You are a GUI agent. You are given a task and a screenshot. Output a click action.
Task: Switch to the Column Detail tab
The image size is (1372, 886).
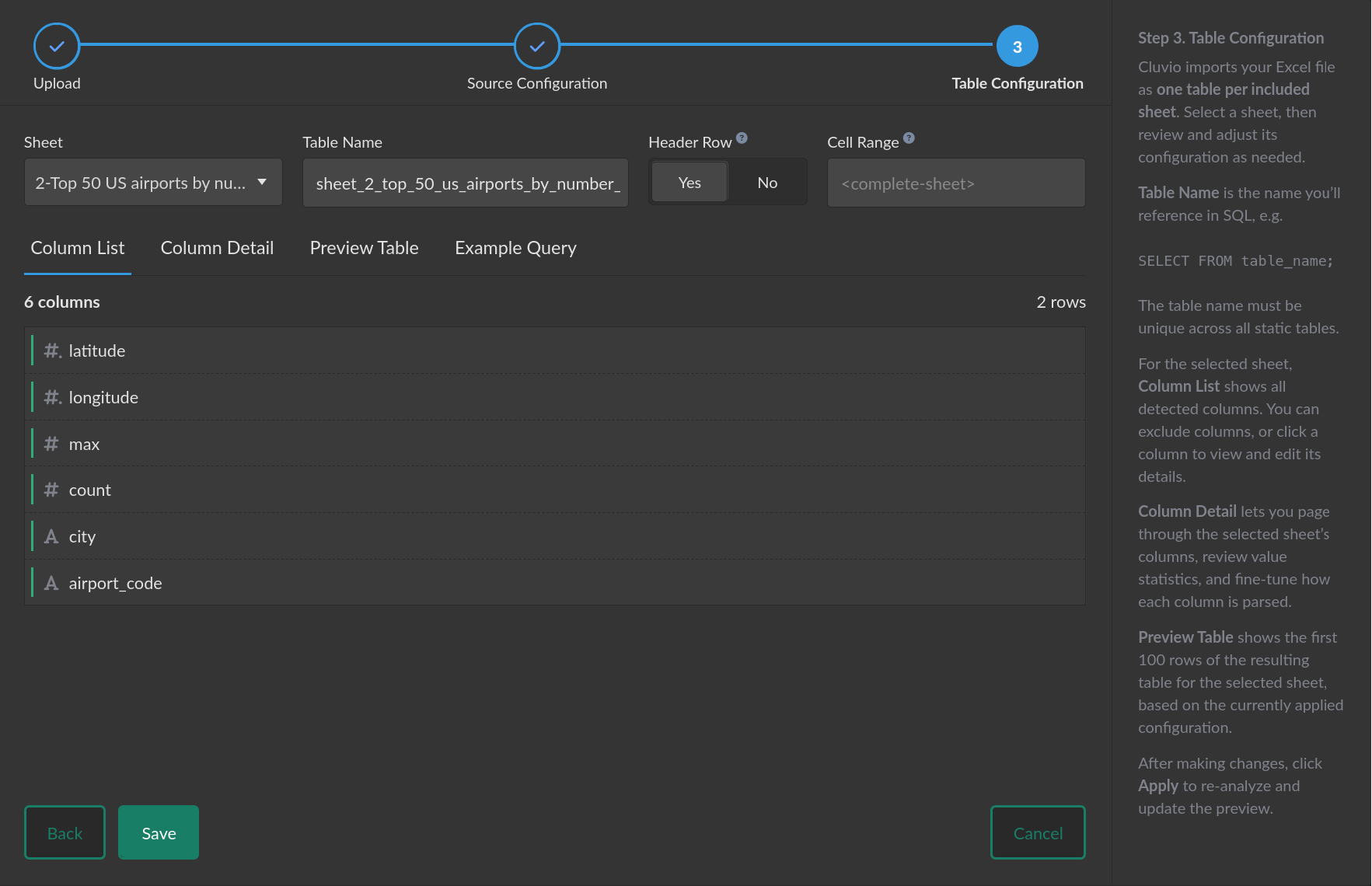pos(217,248)
